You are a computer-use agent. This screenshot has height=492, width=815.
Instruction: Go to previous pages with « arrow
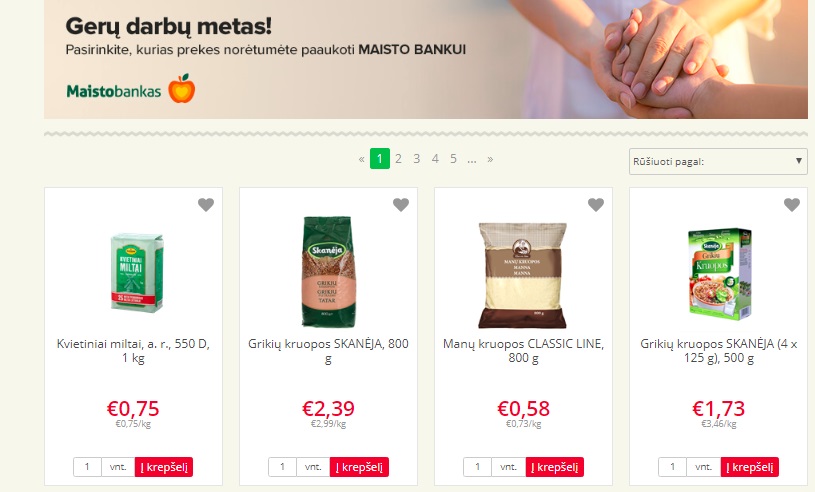(x=361, y=159)
